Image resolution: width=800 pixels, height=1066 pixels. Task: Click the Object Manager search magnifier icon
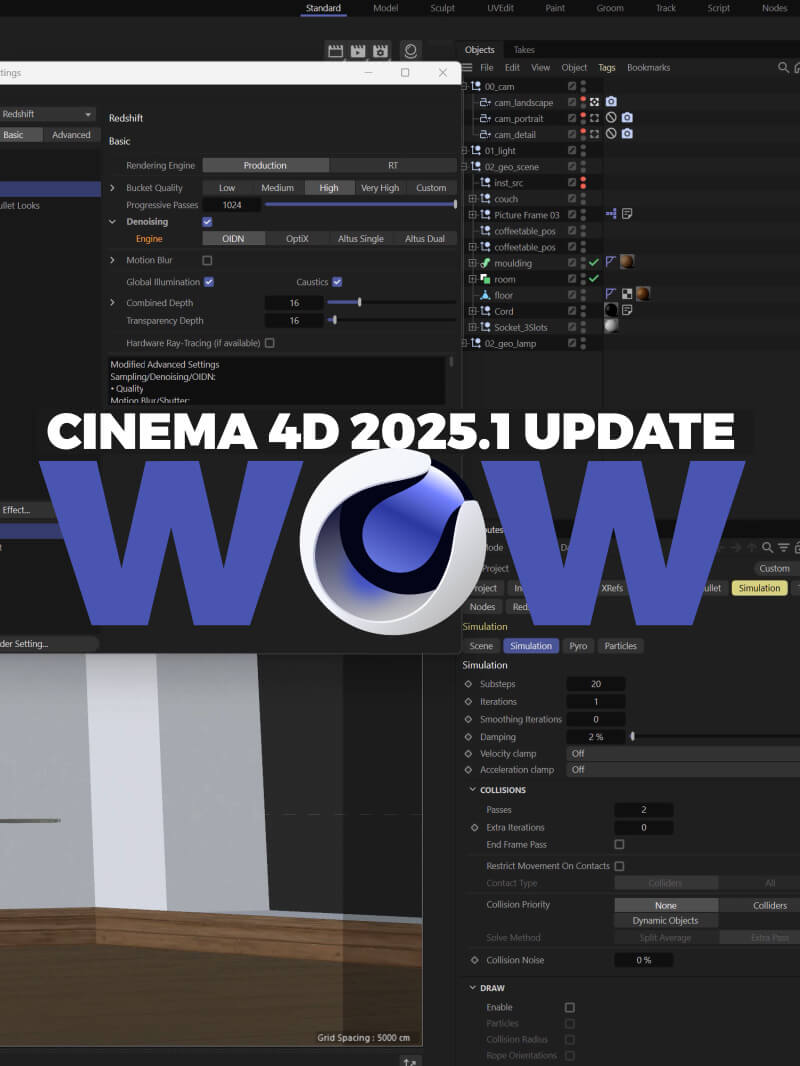[783, 67]
